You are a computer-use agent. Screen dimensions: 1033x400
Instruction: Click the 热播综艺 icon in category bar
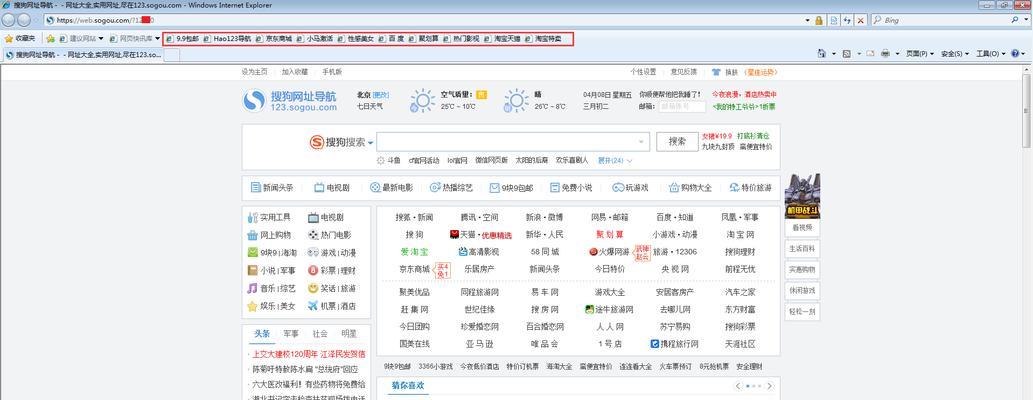[435, 188]
